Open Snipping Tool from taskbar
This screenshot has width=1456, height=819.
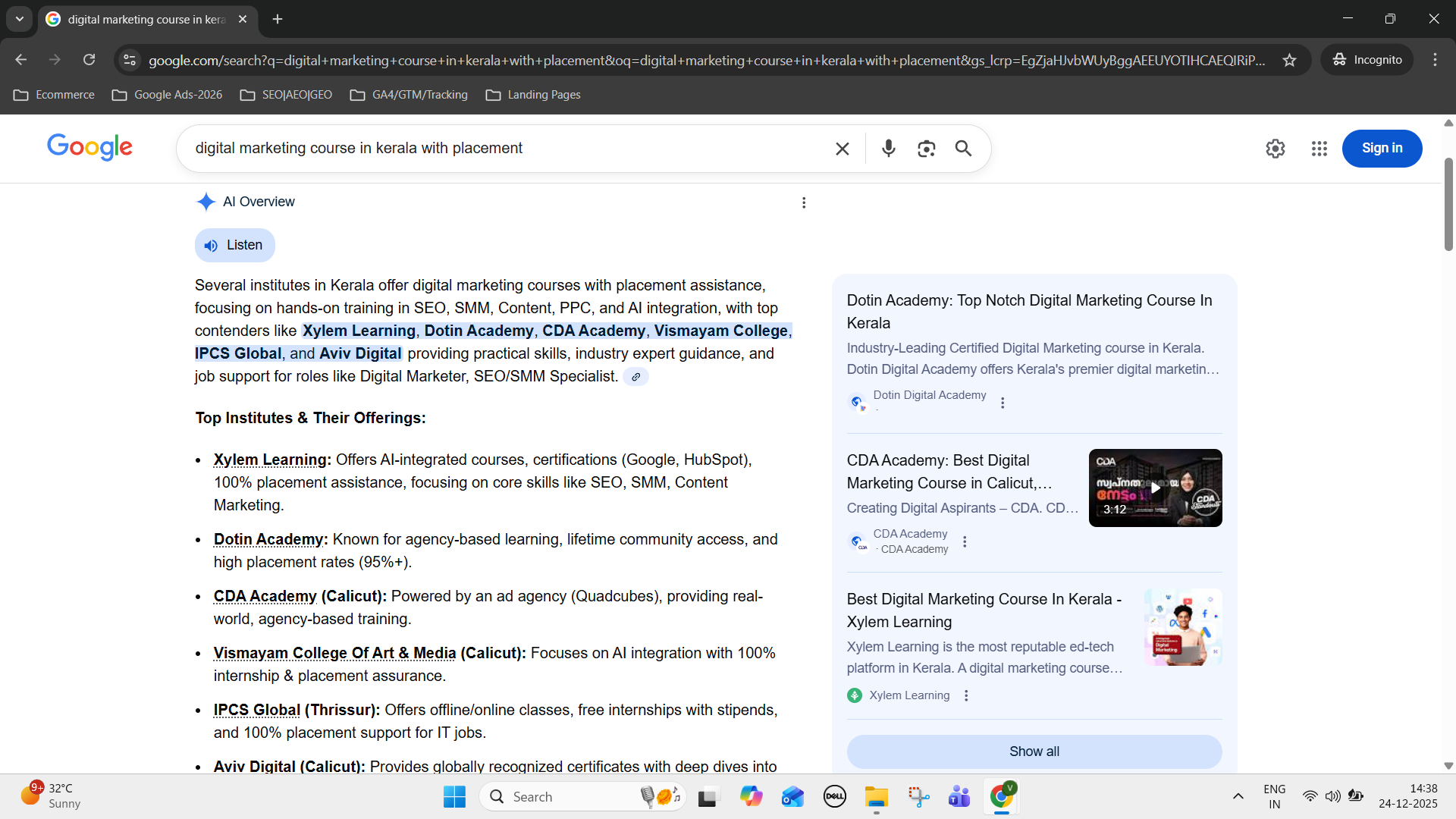point(918,797)
